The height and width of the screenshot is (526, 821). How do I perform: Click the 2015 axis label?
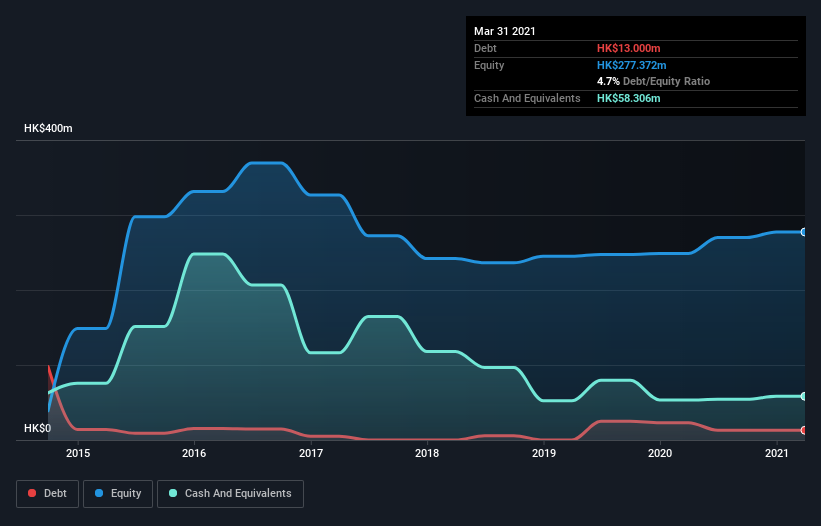point(78,453)
